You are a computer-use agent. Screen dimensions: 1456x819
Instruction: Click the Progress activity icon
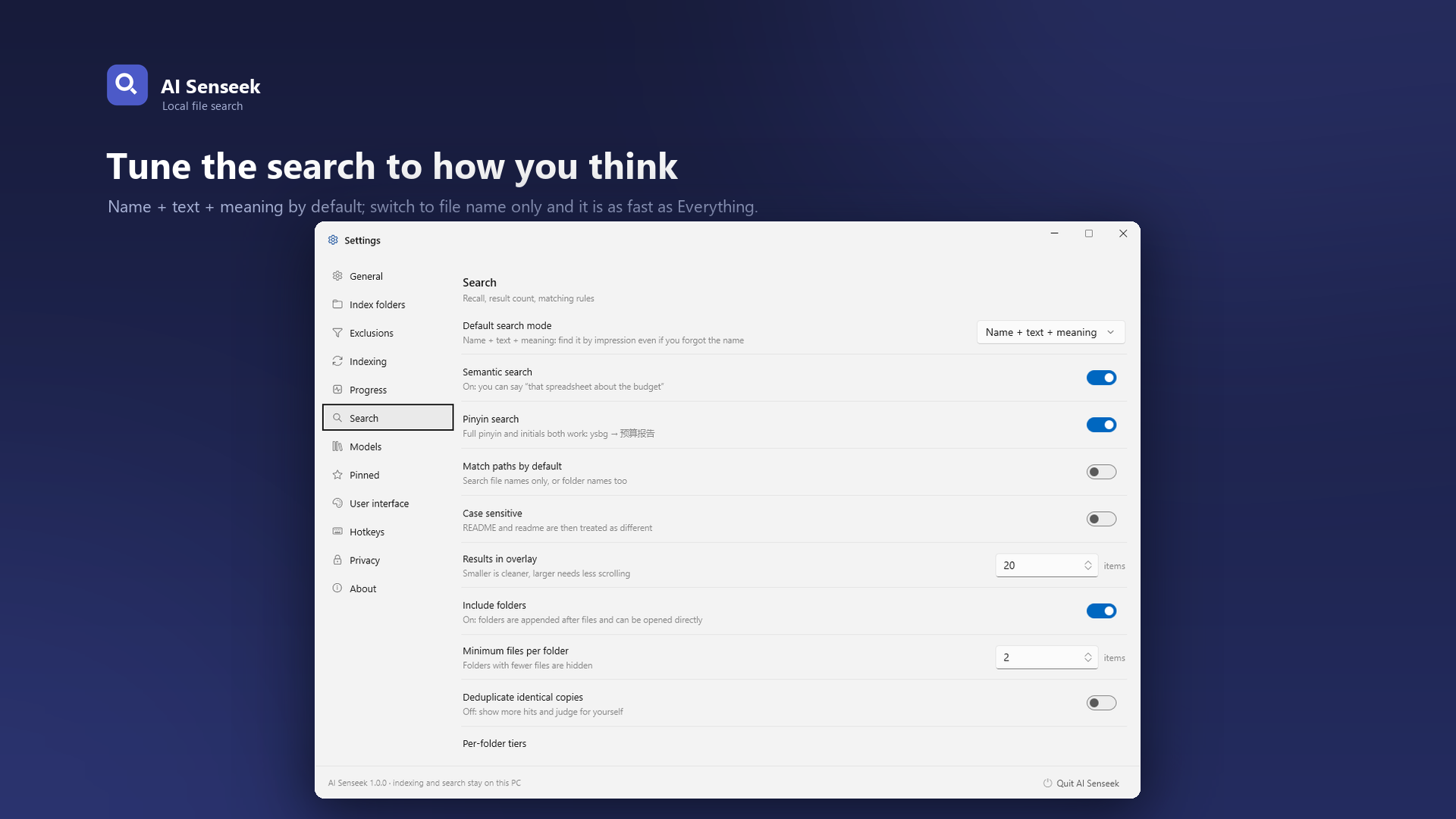pos(337,390)
